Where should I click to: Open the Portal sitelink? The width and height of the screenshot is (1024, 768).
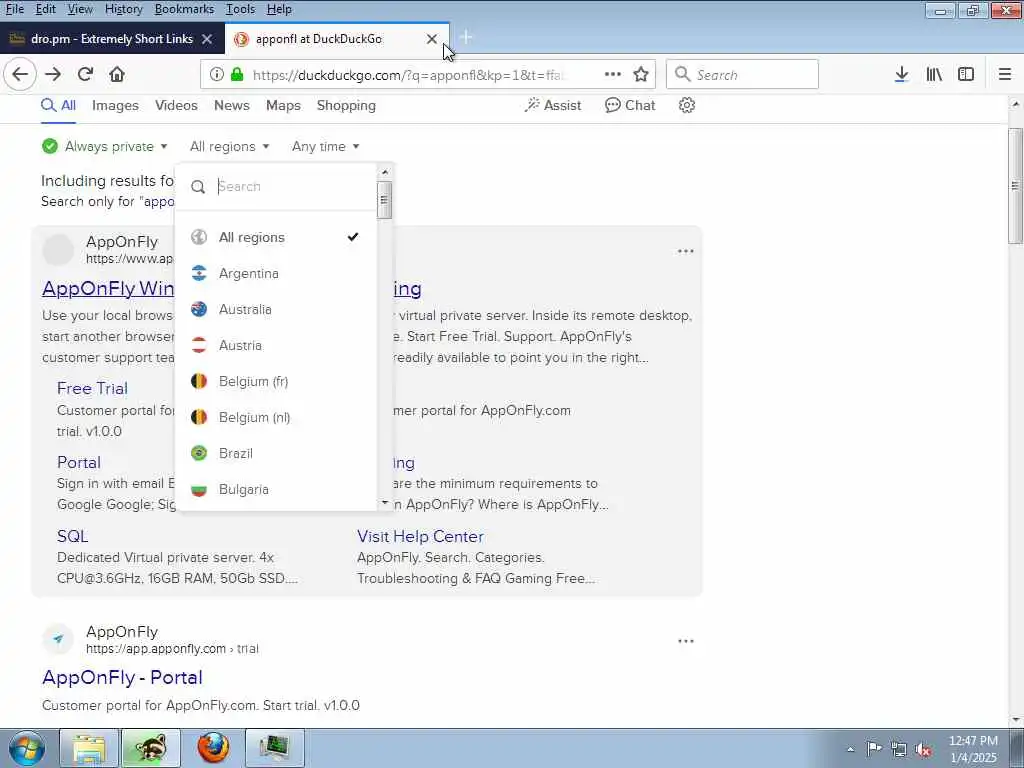(79, 462)
